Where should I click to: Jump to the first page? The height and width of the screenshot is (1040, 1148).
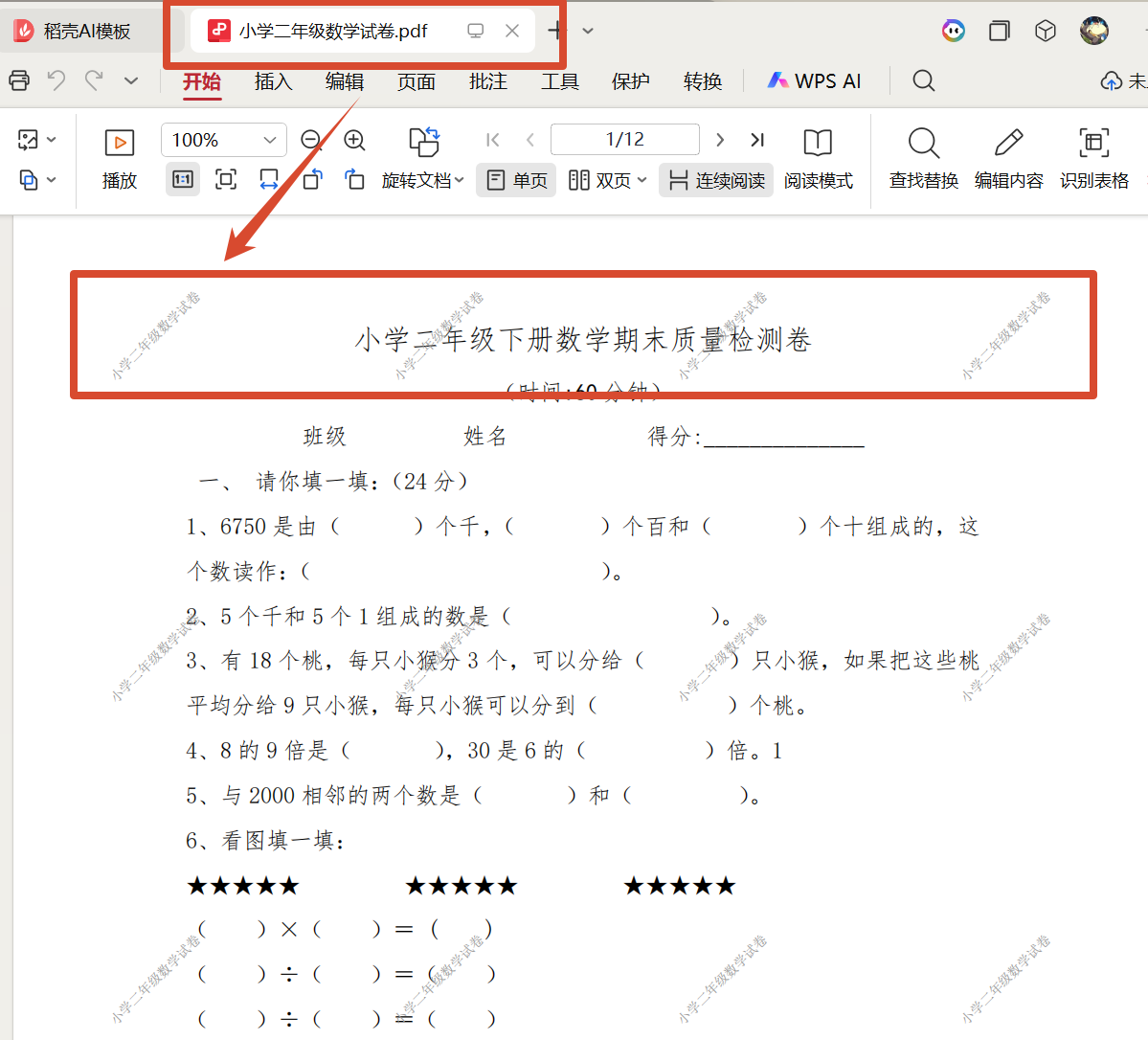coord(493,140)
